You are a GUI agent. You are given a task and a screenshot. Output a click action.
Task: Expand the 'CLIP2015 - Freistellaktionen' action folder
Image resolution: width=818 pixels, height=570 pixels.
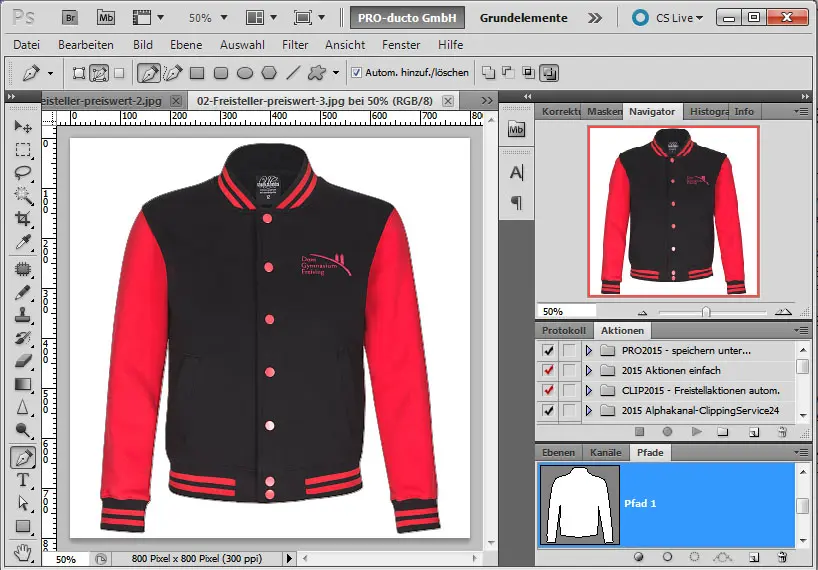coord(589,390)
